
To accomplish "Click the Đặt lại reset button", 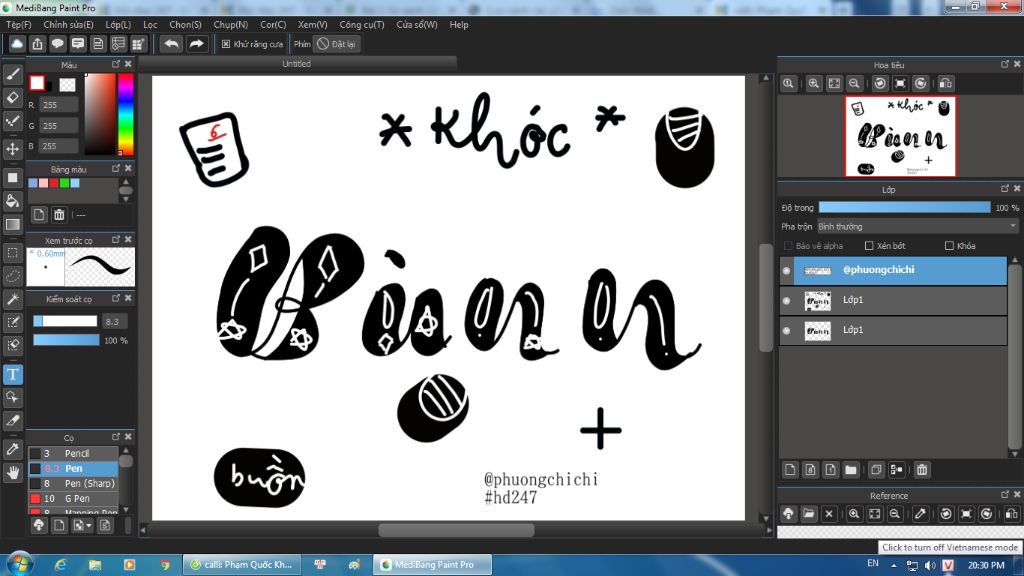I will (337, 44).
